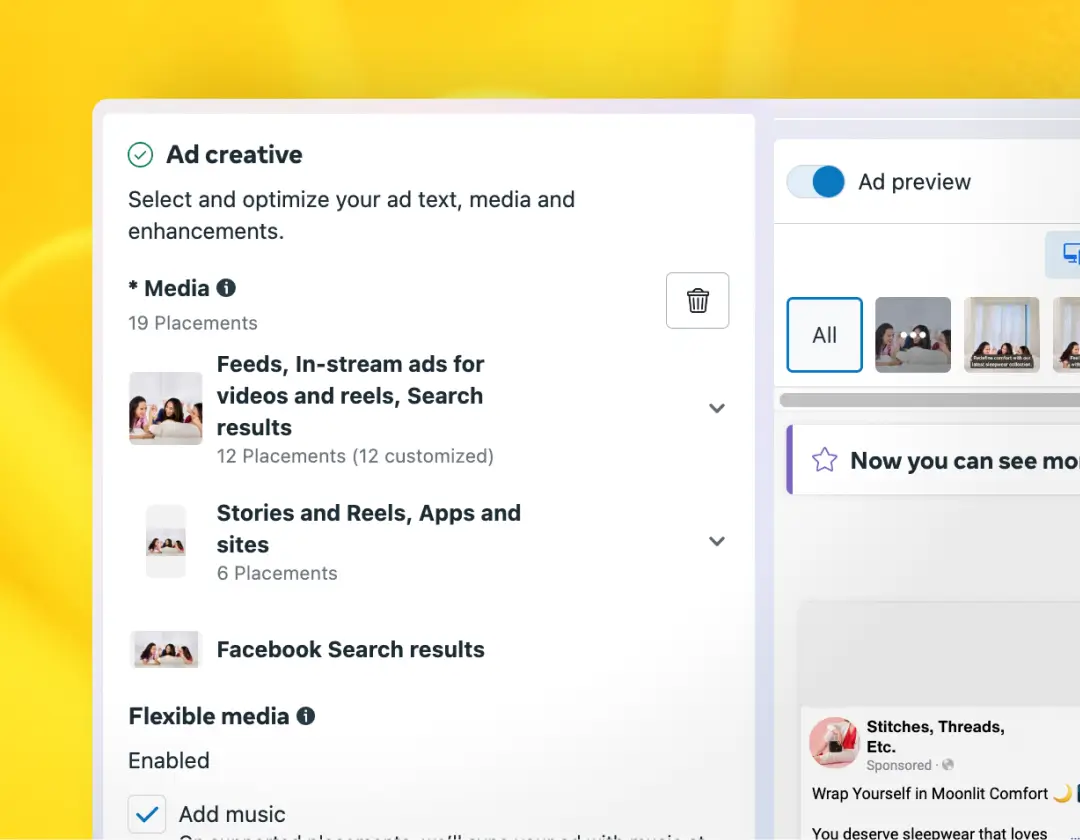
Task: Select the first preview thumbnail with dots
Action: point(912,335)
